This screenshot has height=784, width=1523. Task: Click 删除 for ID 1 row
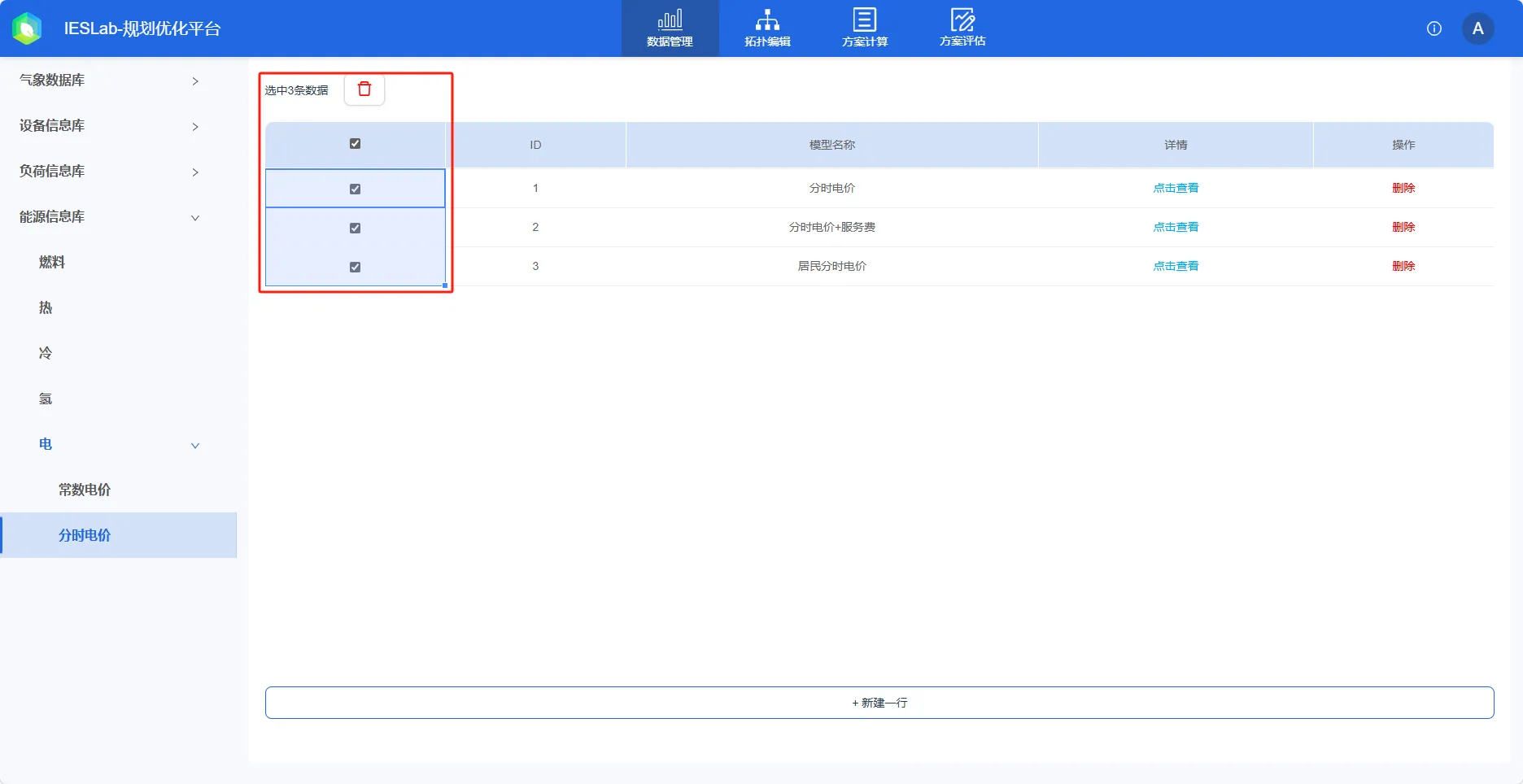point(1403,188)
